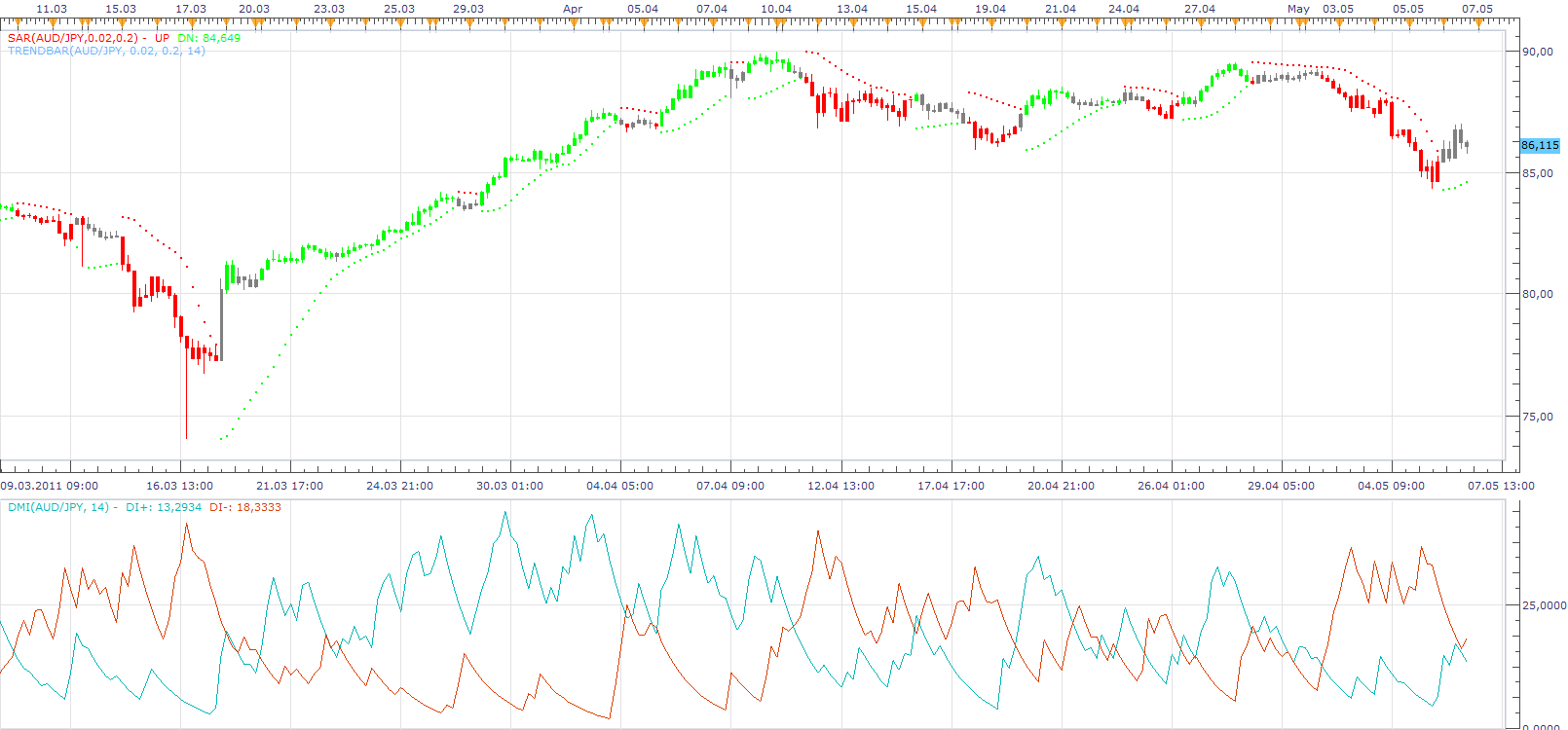
Task: Click the 30.03 01:00 time label
Action: [509, 486]
